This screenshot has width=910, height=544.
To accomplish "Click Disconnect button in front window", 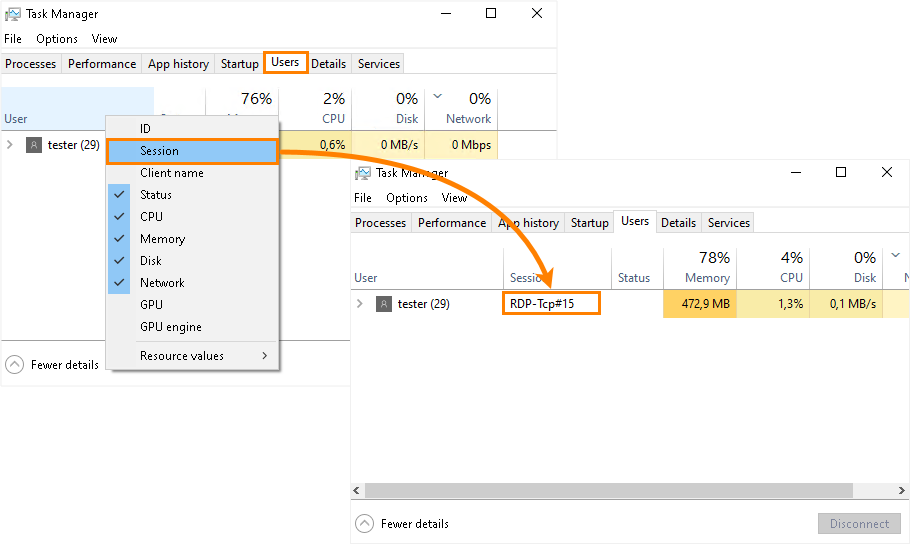I will (860, 524).
